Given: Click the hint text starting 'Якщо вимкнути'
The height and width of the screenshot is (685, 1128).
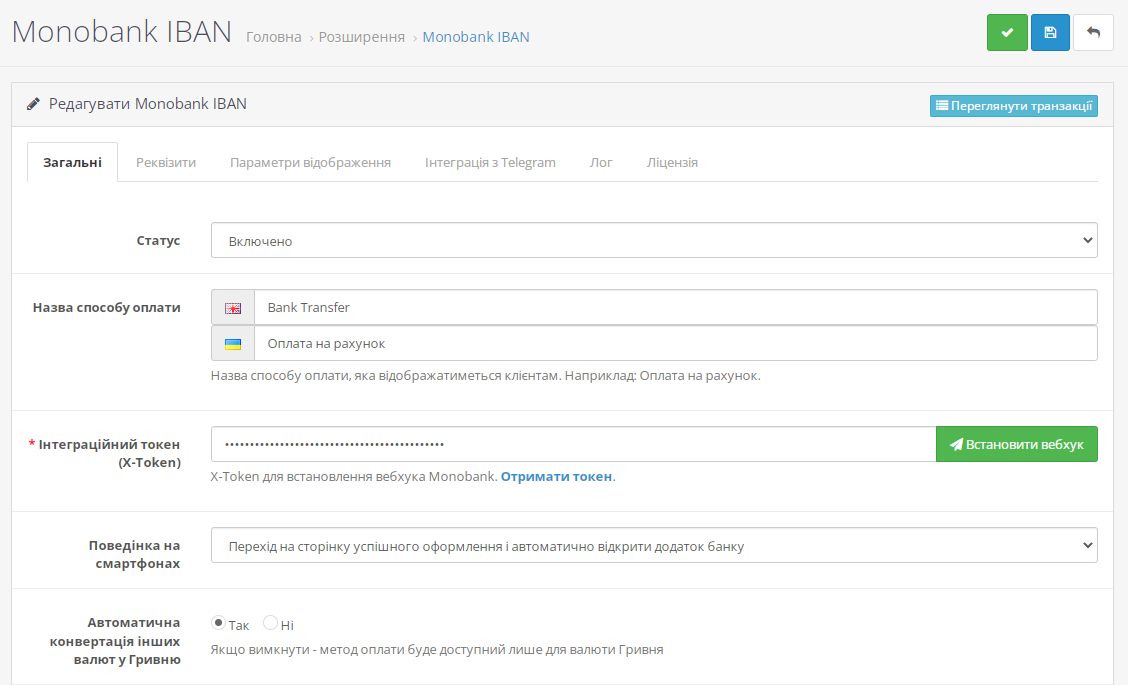Looking at the screenshot, I should [437, 650].
